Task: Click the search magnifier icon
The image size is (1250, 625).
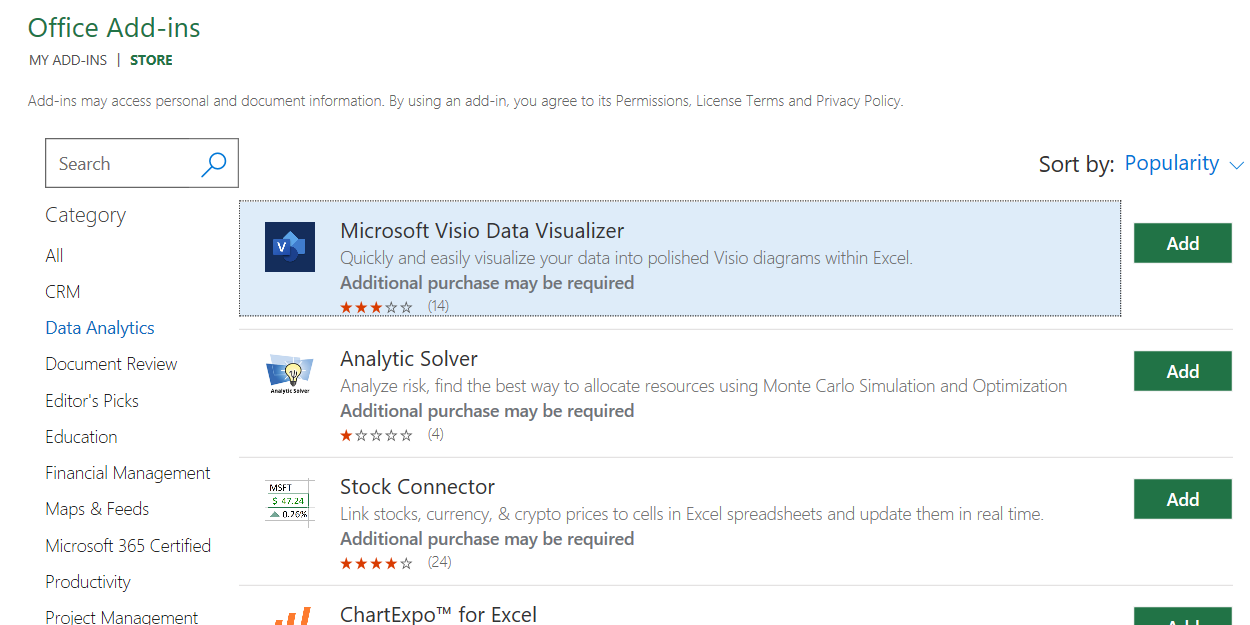Action: click(x=213, y=164)
